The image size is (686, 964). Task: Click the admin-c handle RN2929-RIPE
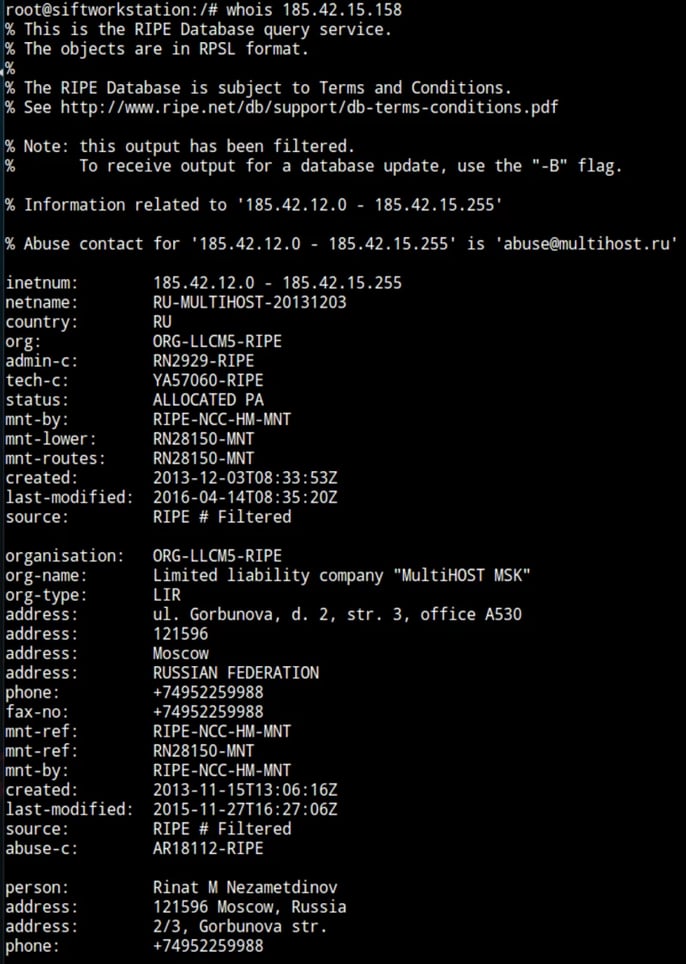203,360
